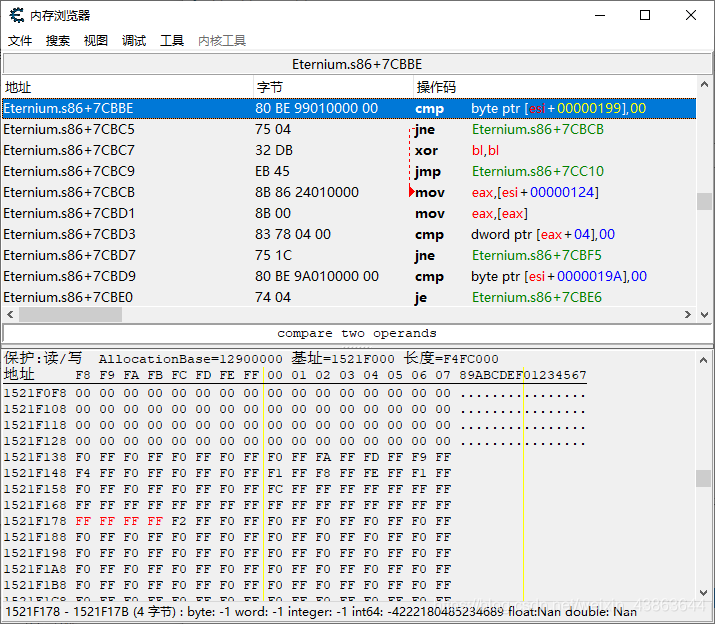This screenshot has height=624, width=715.
Task: Select row Eternium.s86+7CBD9 cmp byte
Action: point(349,276)
